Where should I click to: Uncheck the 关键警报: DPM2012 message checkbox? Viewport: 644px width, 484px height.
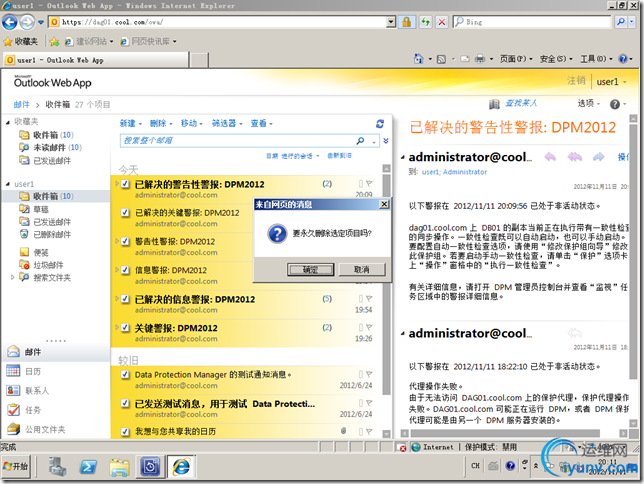tap(125, 327)
